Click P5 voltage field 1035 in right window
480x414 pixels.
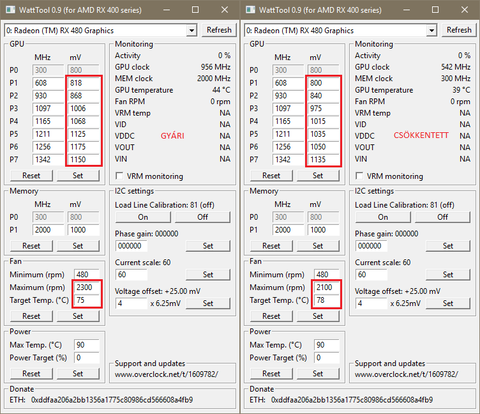(324, 134)
